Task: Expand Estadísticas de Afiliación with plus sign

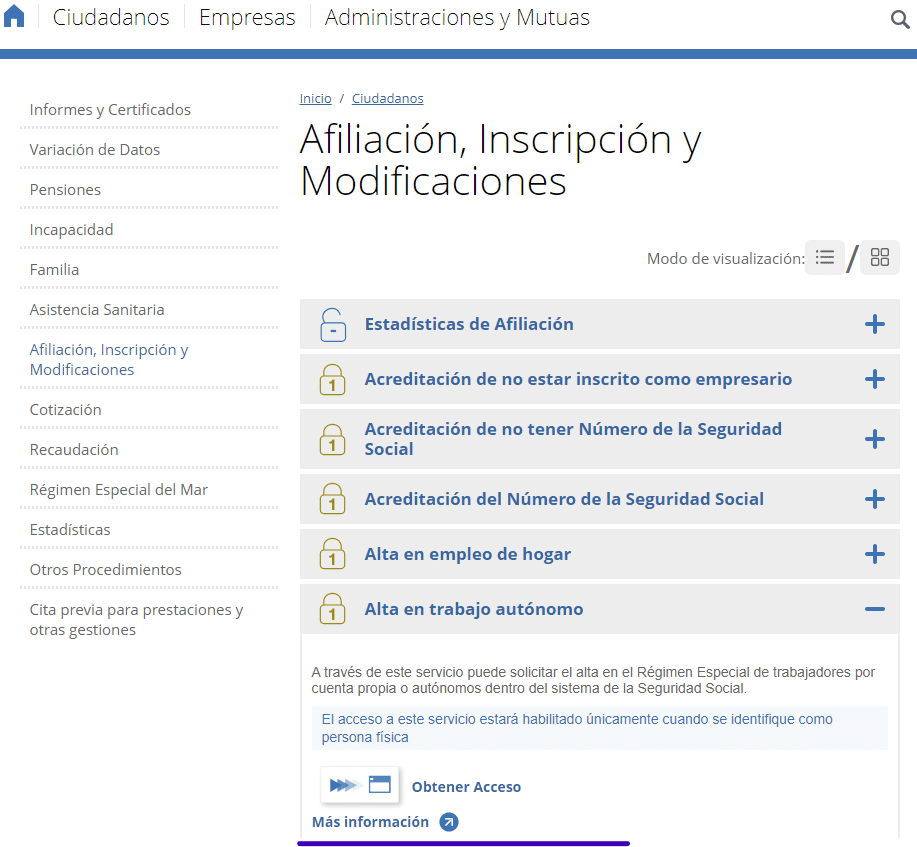Action: click(x=874, y=324)
